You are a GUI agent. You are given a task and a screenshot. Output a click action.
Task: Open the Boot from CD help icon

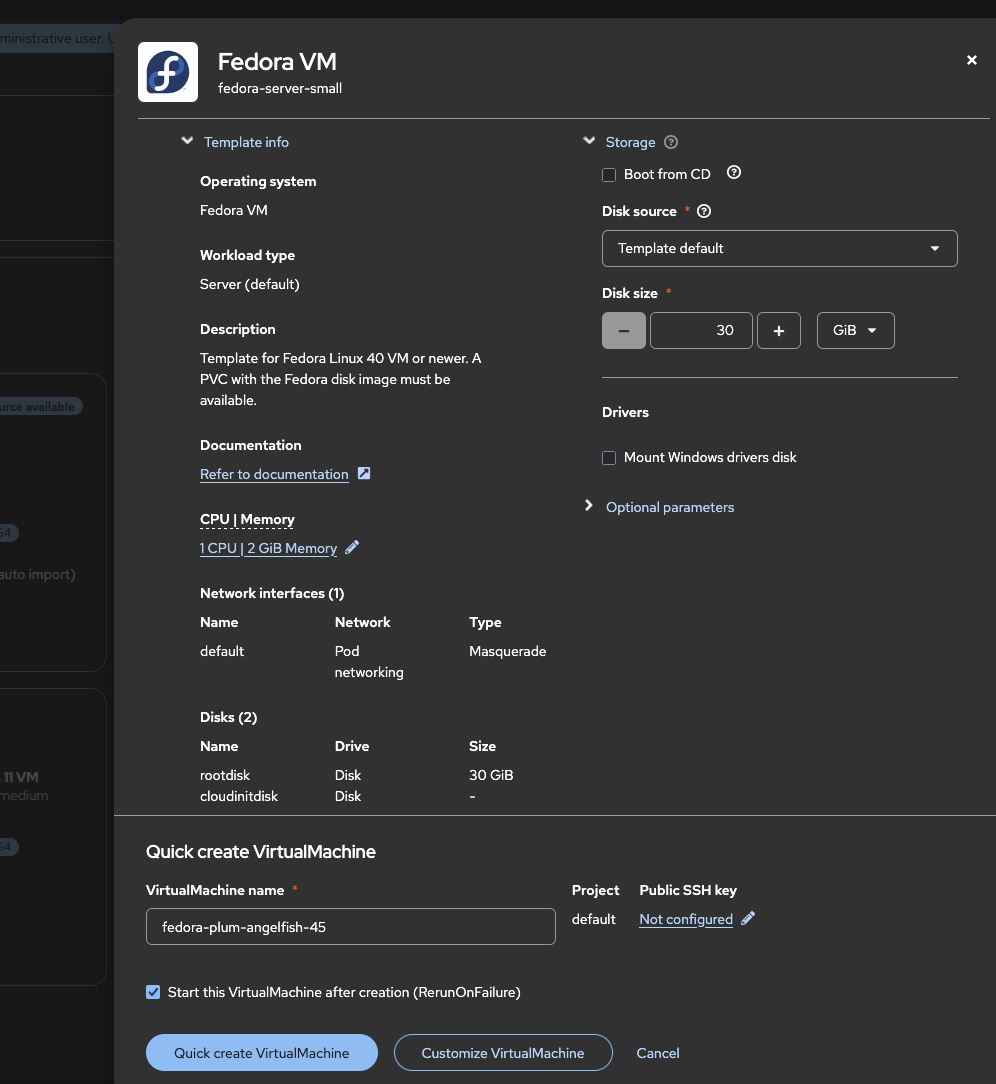734,173
